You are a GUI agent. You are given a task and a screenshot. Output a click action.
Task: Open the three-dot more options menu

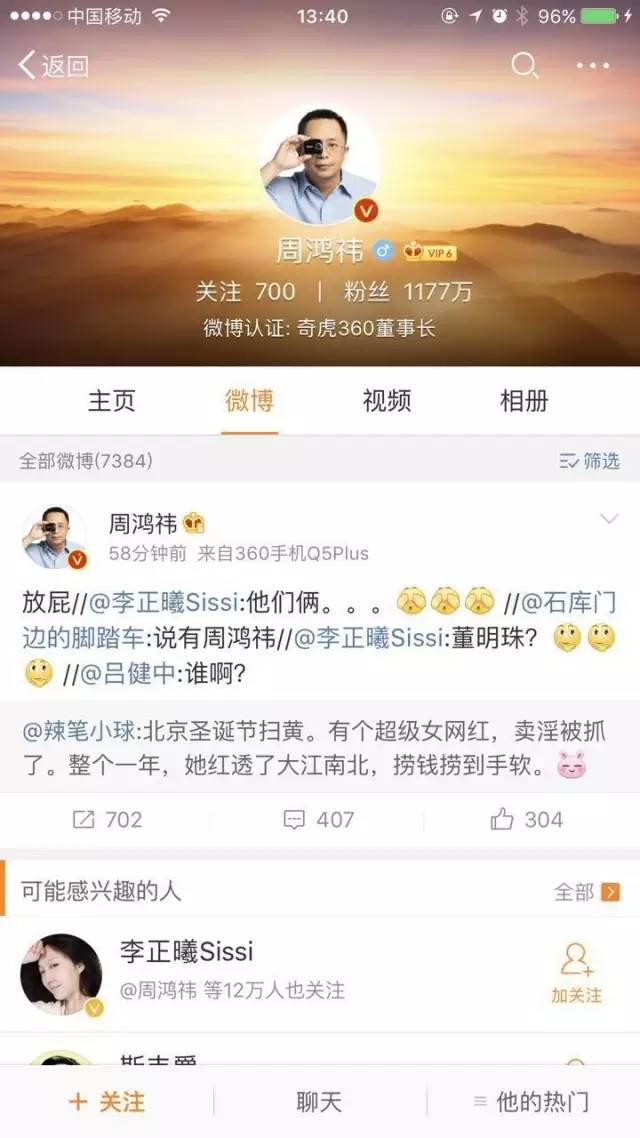(593, 66)
